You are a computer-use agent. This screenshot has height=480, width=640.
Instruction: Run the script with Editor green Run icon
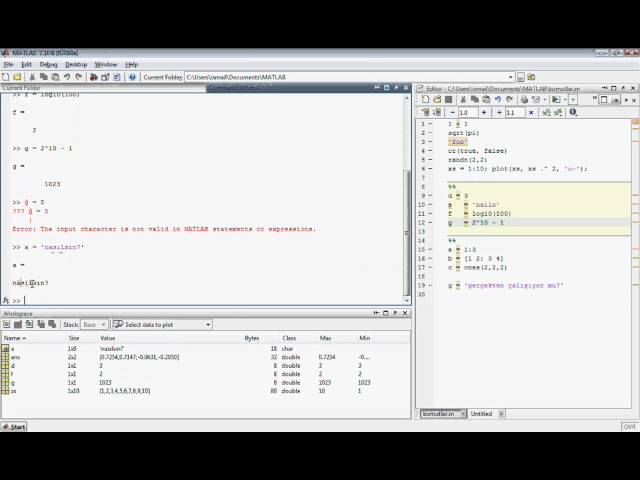tap(556, 99)
